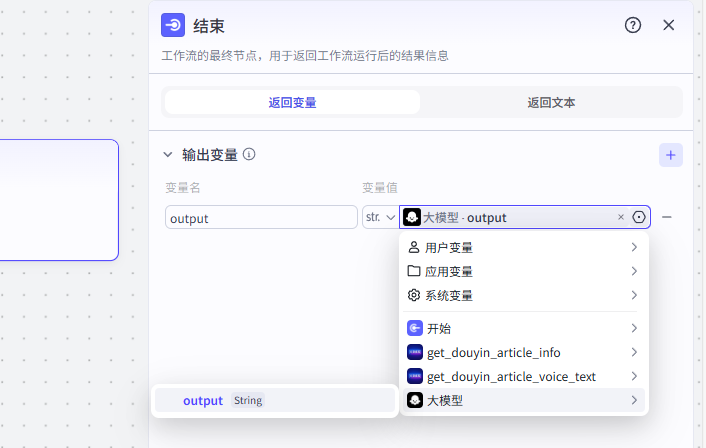Remove the output variable row with minus

[x=667, y=217]
